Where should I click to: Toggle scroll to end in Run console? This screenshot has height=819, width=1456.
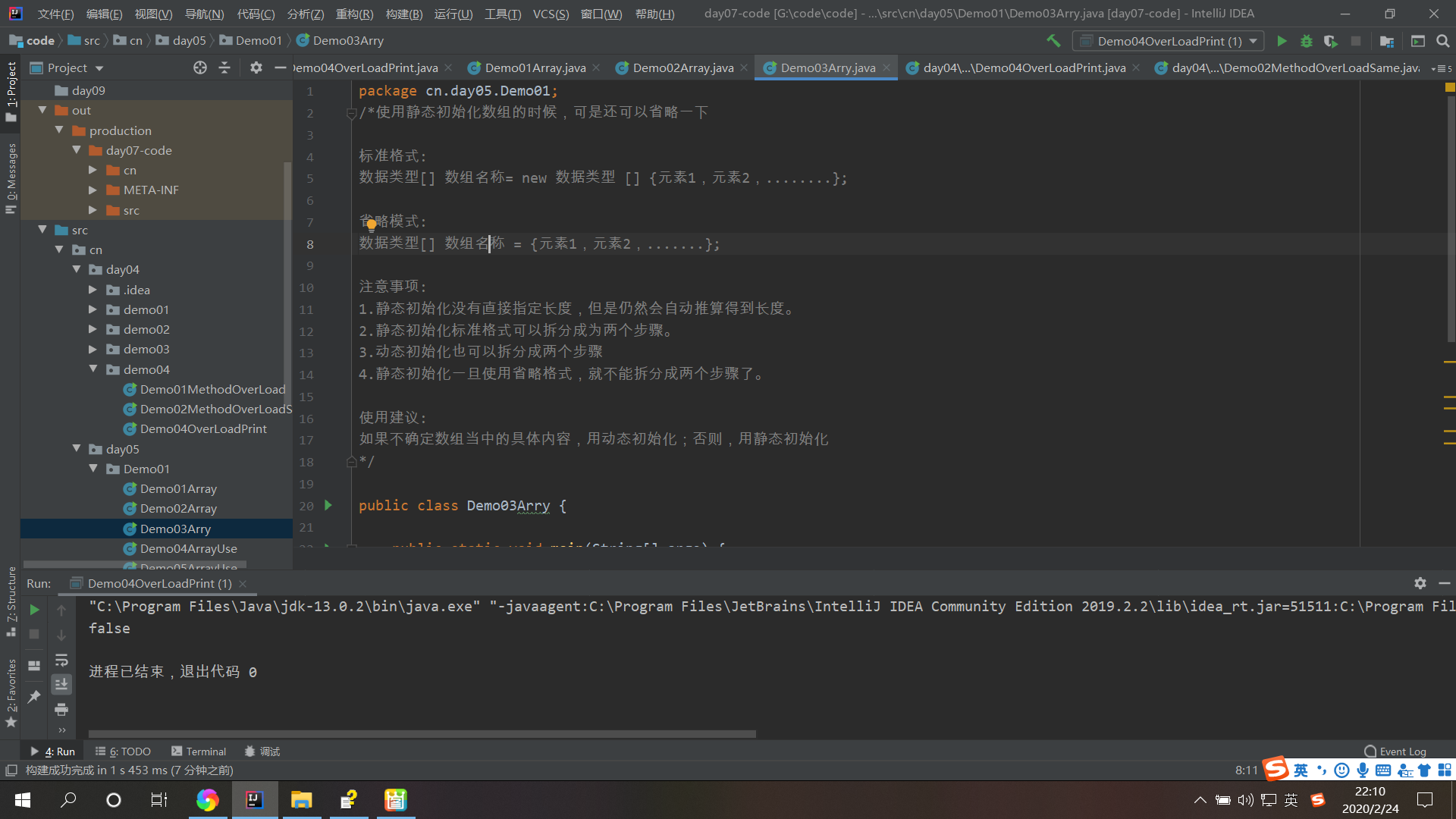61,684
